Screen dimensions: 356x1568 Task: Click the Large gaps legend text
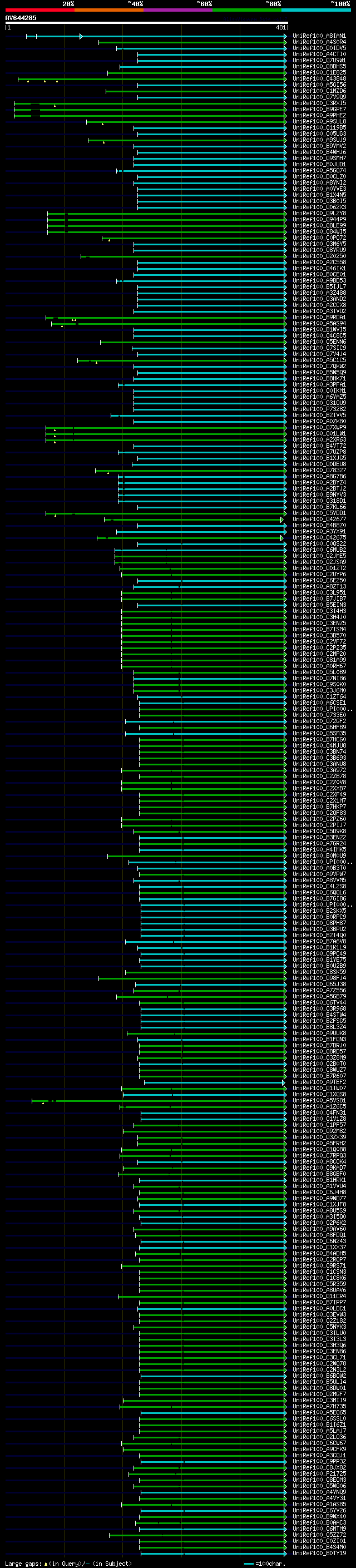point(68,1564)
